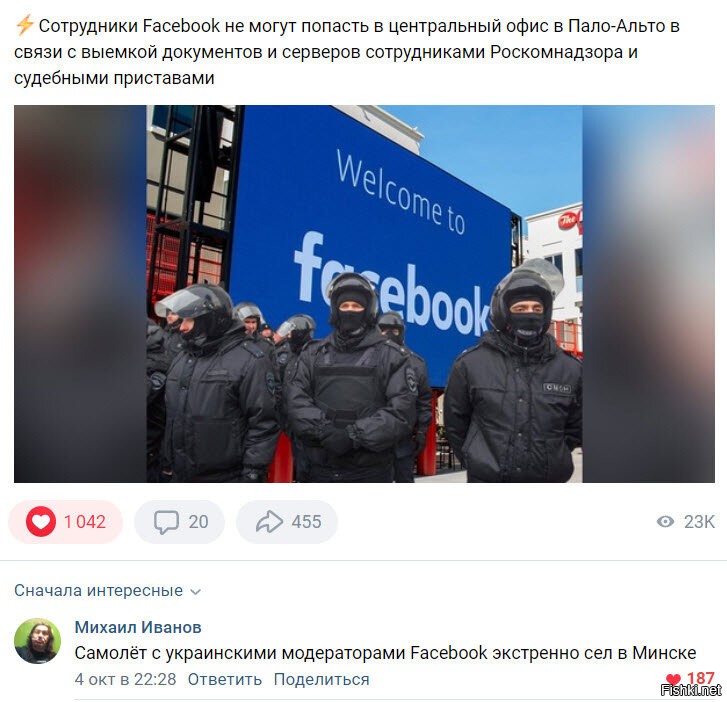Screen dimensions: 727x702
Task: Click the red heart like icon
Action: [x=41, y=522]
